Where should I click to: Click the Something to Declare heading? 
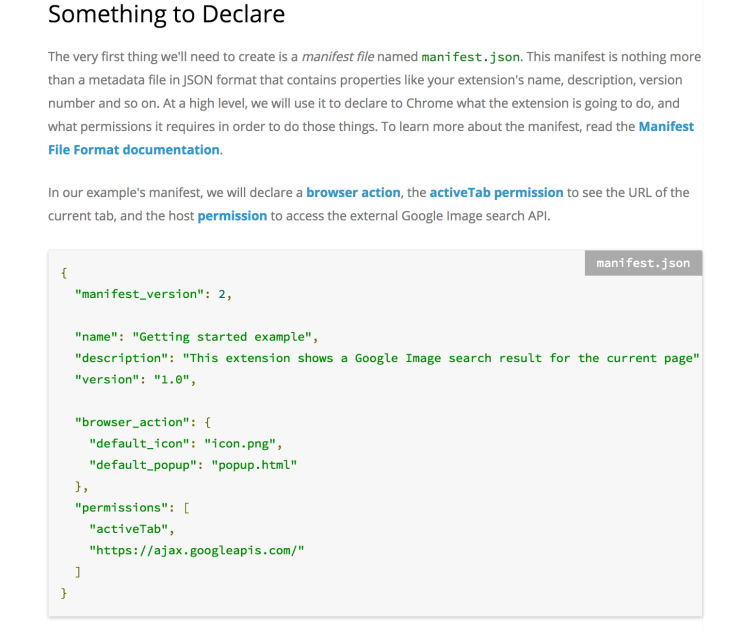[x=166, y=14]
